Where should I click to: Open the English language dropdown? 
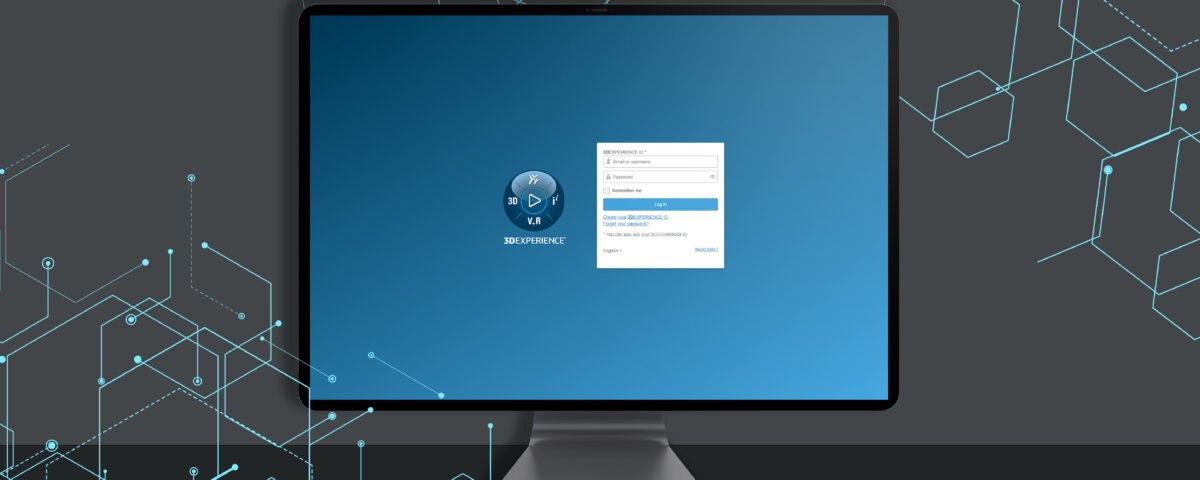click(612, 250)
